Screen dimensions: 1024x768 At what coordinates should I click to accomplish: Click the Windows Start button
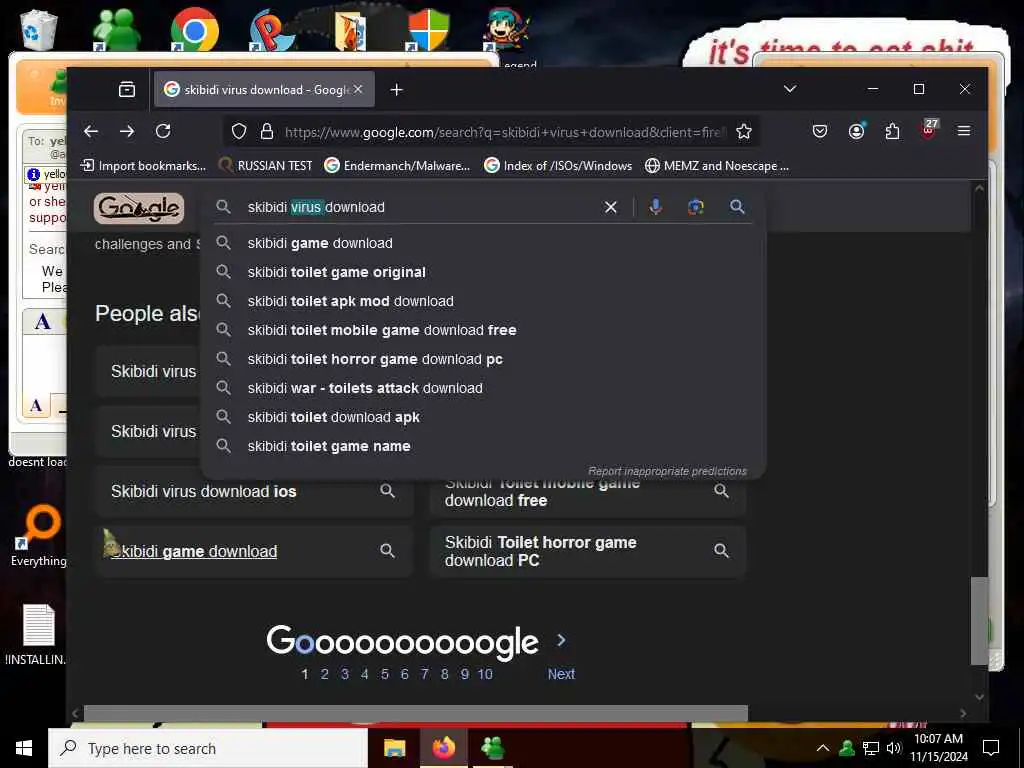[x=24, y=748]
